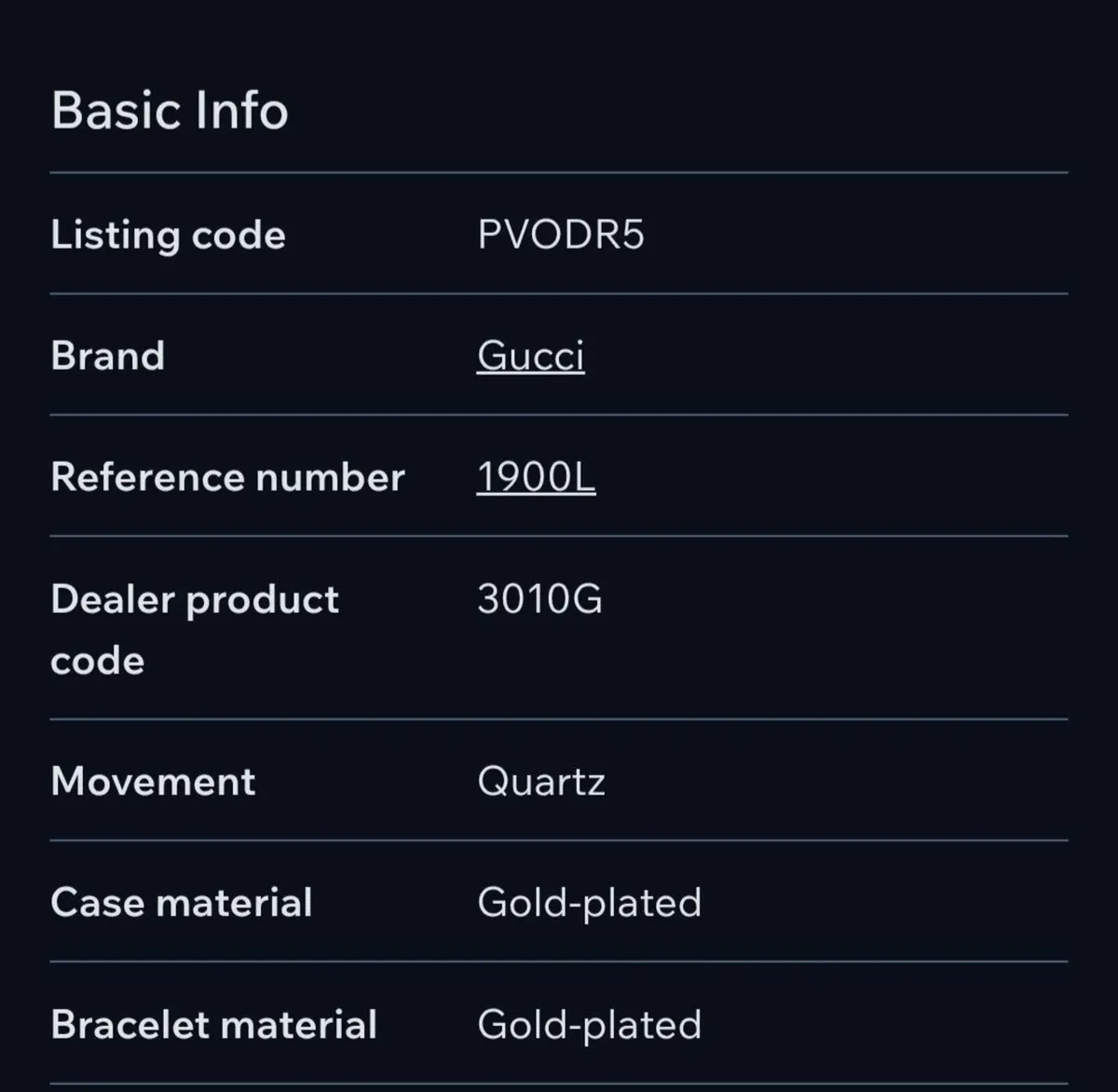The width and height of the screenshot is (1118, 1092).
Task: Click the Brand label
Action: click(108, 356)
